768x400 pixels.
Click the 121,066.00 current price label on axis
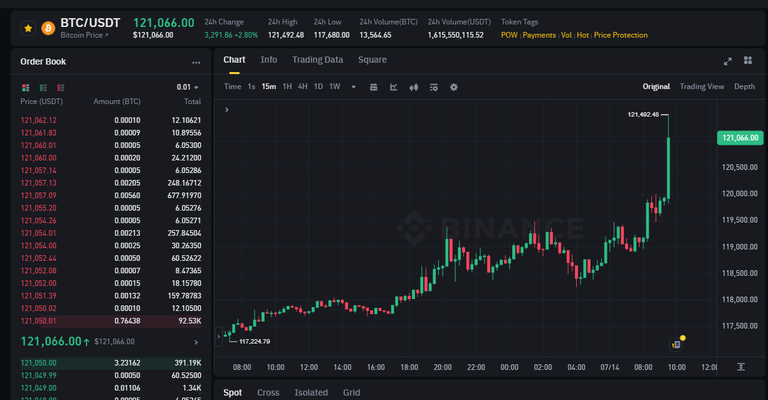coord(740,138)
